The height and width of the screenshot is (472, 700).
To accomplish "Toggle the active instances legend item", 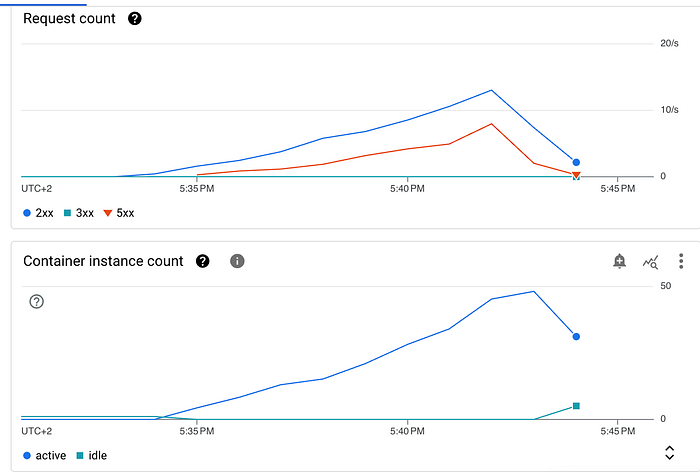I will [44, 455].
